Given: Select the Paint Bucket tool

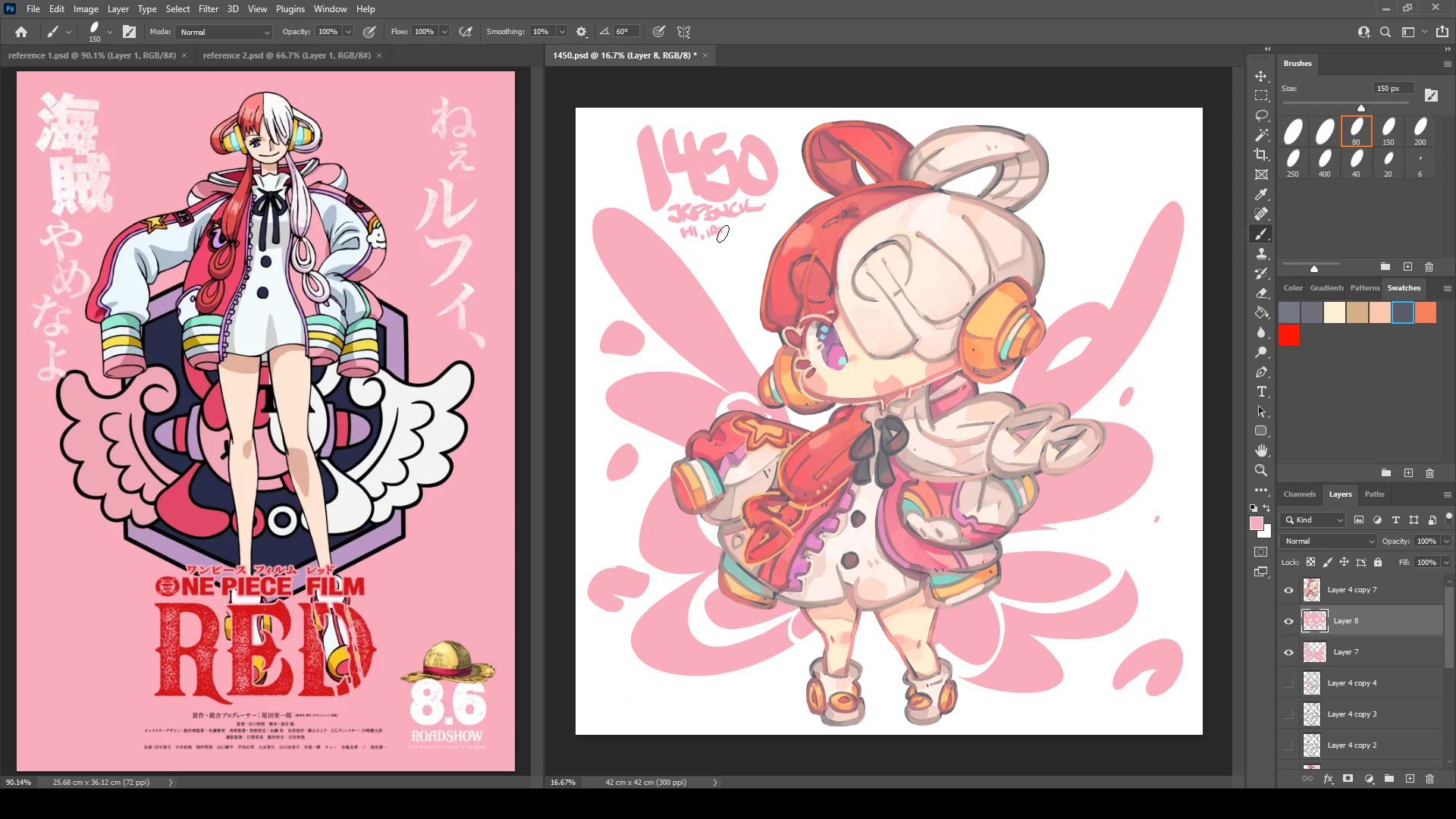Looking at the screenshot, I should coord(1261,313).
